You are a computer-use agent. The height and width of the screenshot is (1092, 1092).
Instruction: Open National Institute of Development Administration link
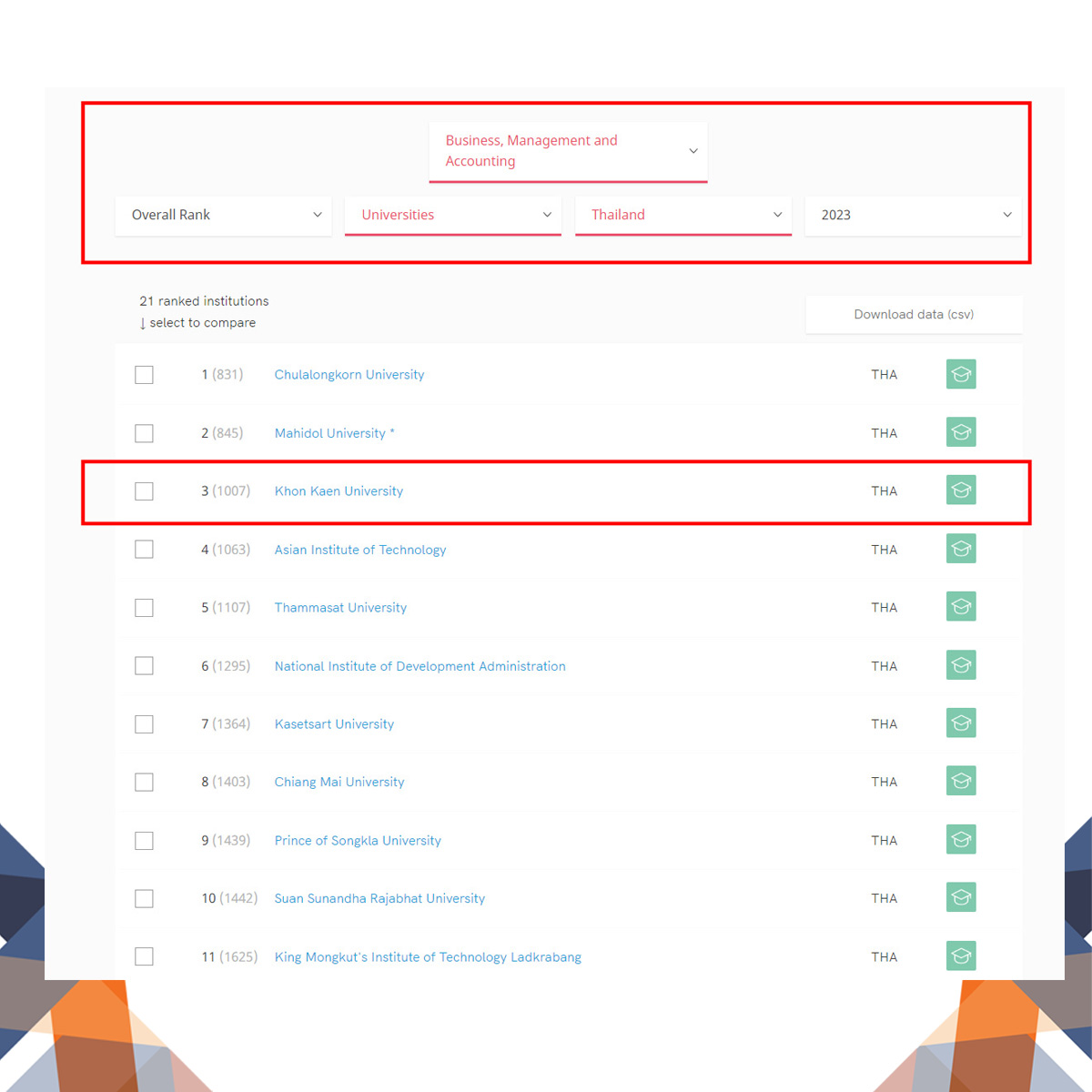point(420,666)
